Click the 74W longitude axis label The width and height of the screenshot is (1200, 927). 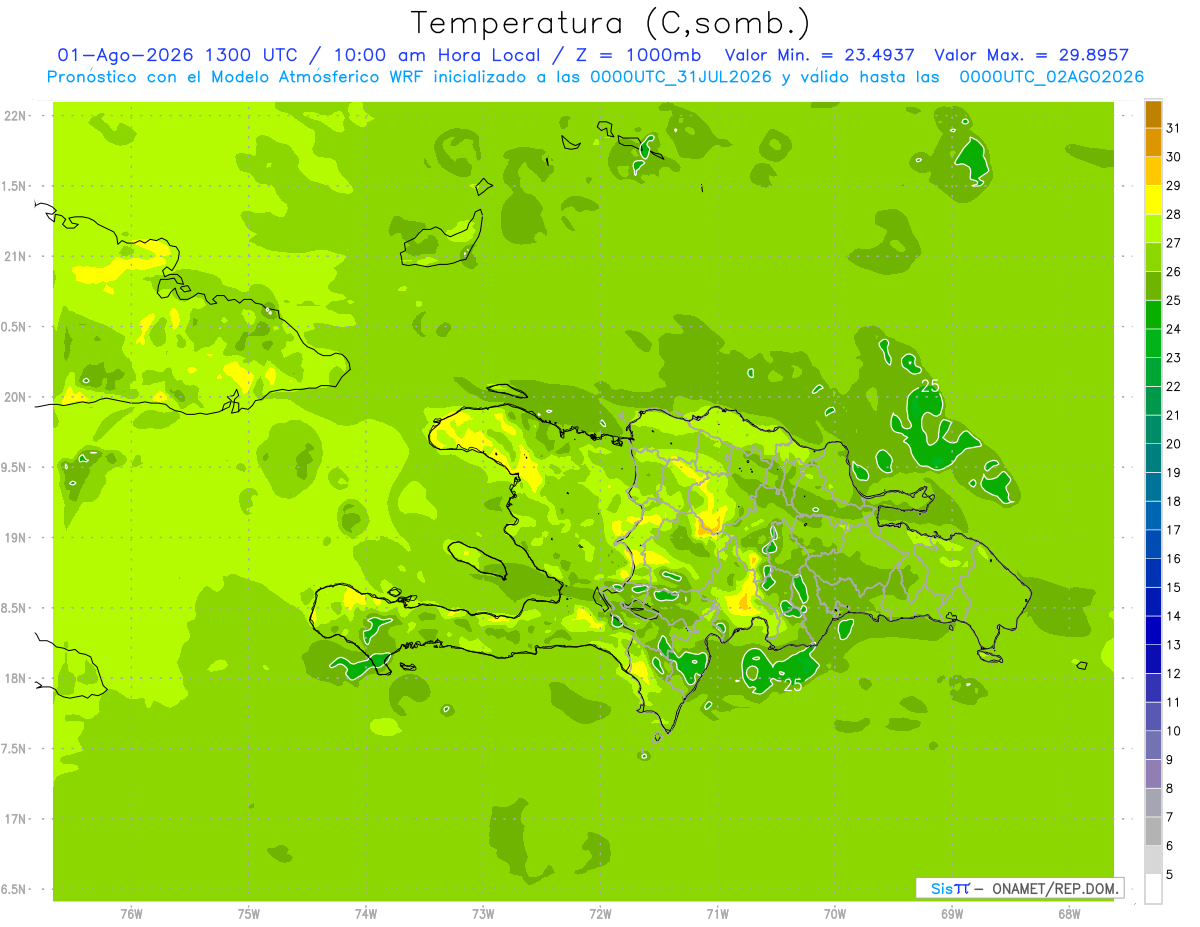tap(365, 913)
